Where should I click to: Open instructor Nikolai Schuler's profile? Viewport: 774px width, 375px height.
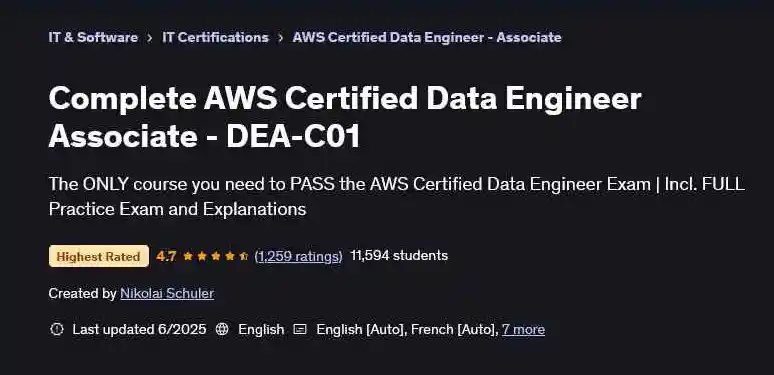[167, 294]
